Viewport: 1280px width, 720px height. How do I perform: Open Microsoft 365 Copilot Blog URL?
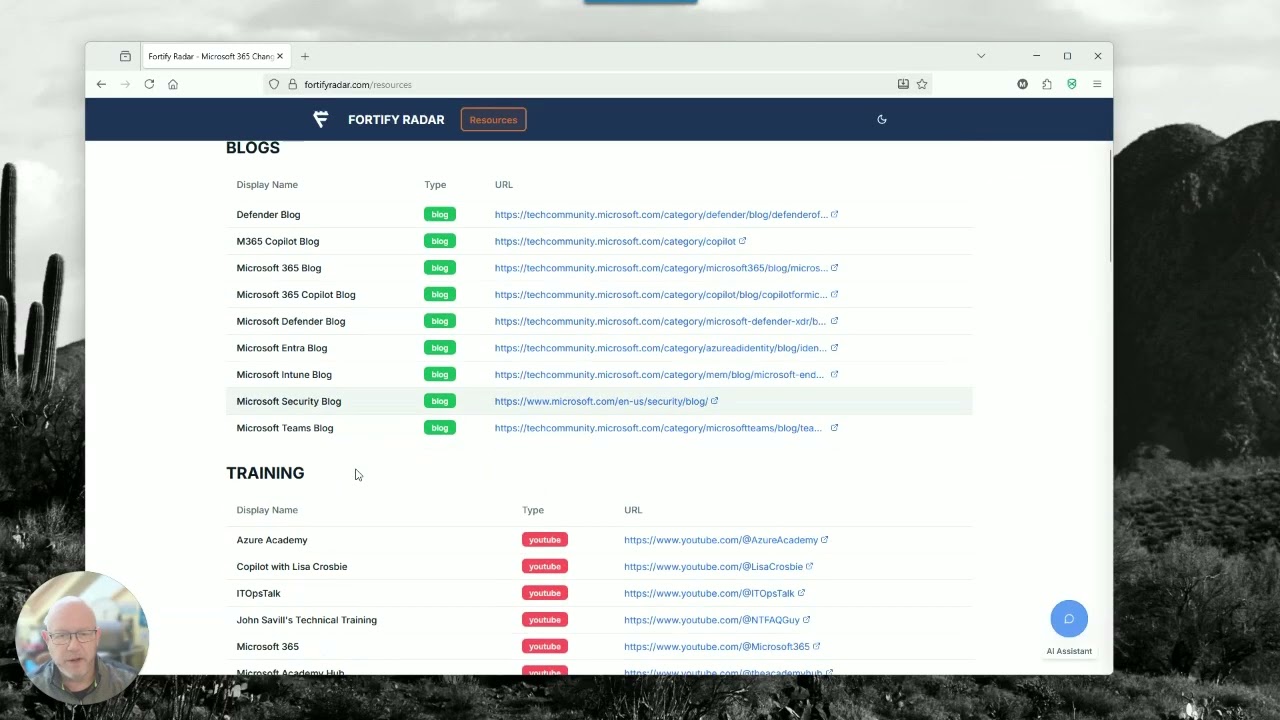666,295
